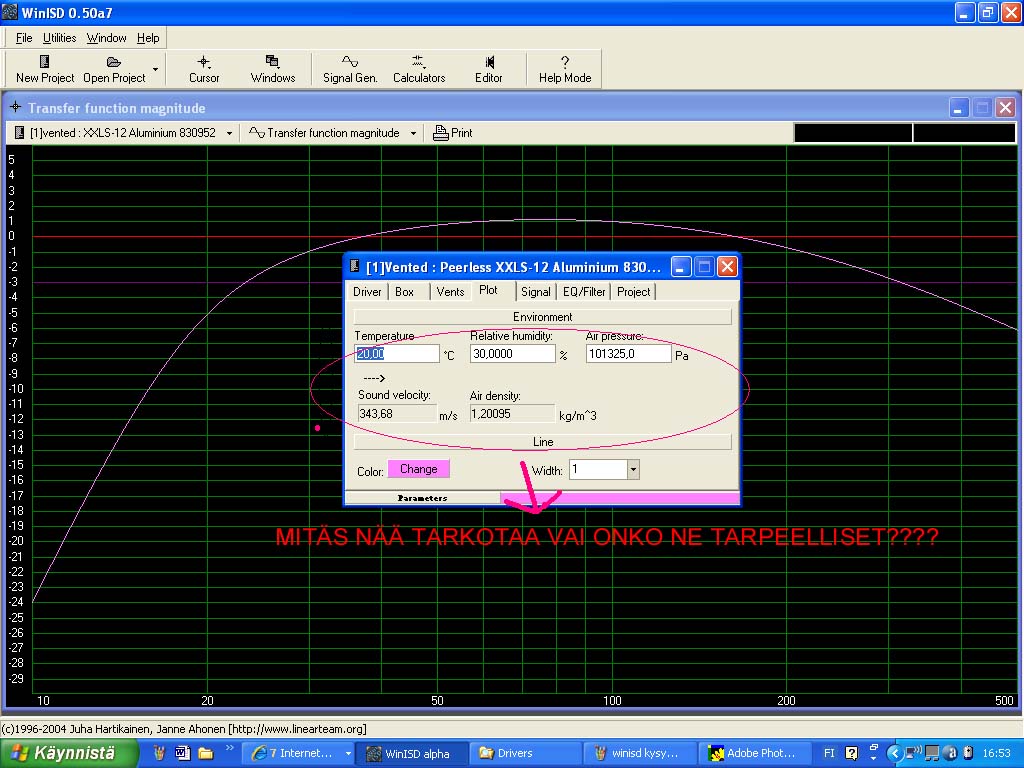The width and height of the screenshot is (1024, 768).
Task: Switch to the Box tab
Action: click(404, 292)
